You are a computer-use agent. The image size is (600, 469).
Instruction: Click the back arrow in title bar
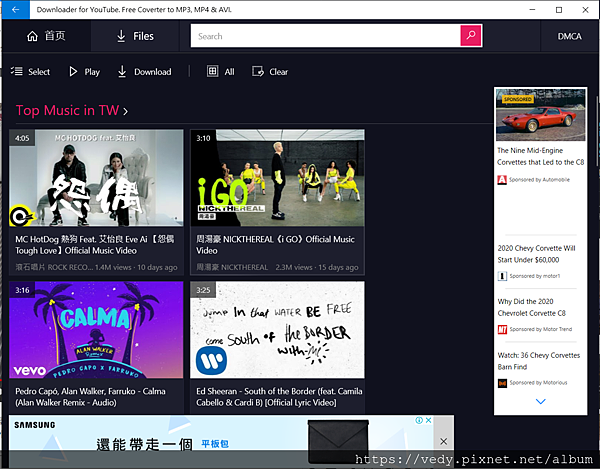coord(15,10)
